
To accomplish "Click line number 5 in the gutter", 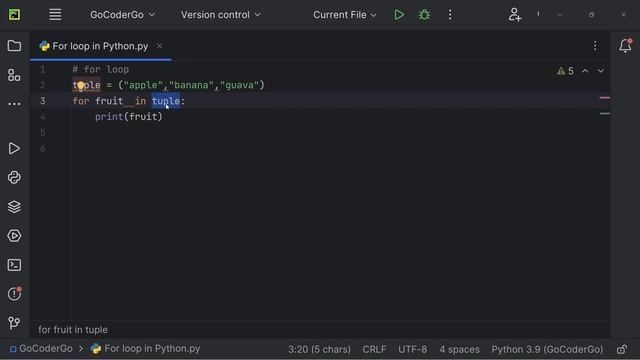I will point(43,133).
